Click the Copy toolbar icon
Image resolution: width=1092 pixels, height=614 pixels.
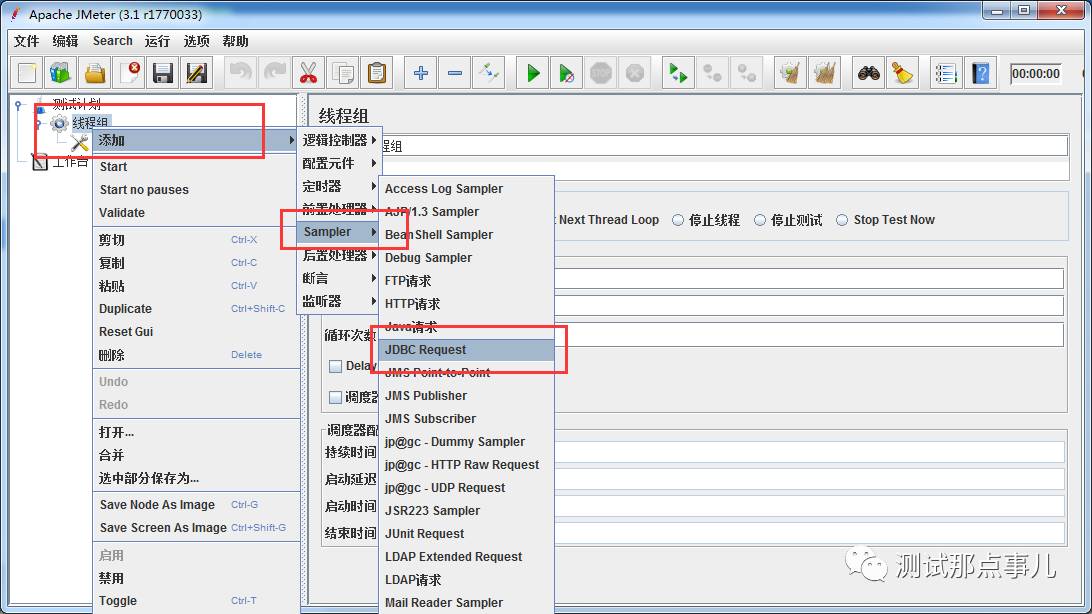pyautogui.click(x=343, y=73)
